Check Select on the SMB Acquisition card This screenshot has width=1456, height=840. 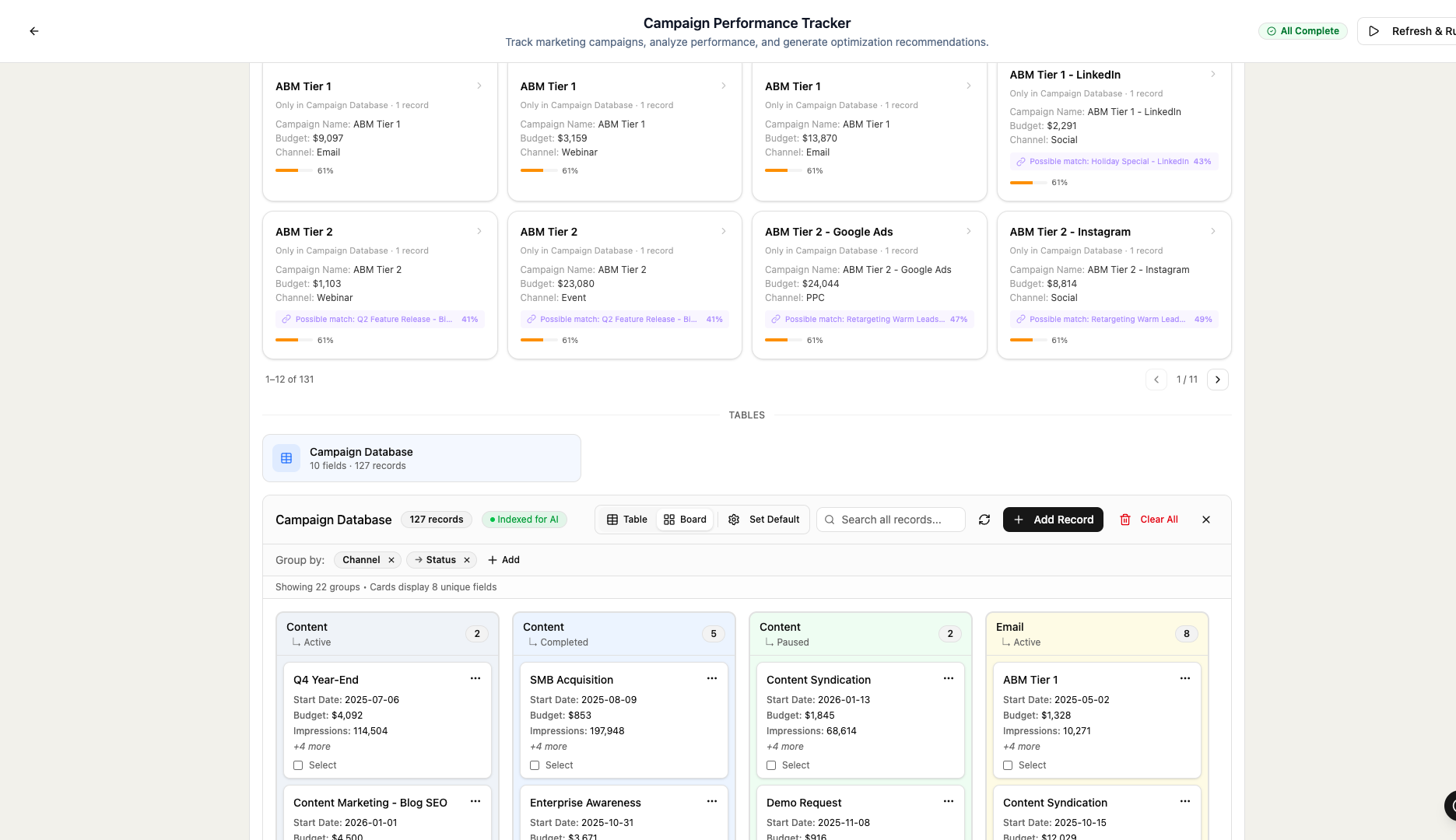coord(535,765)
